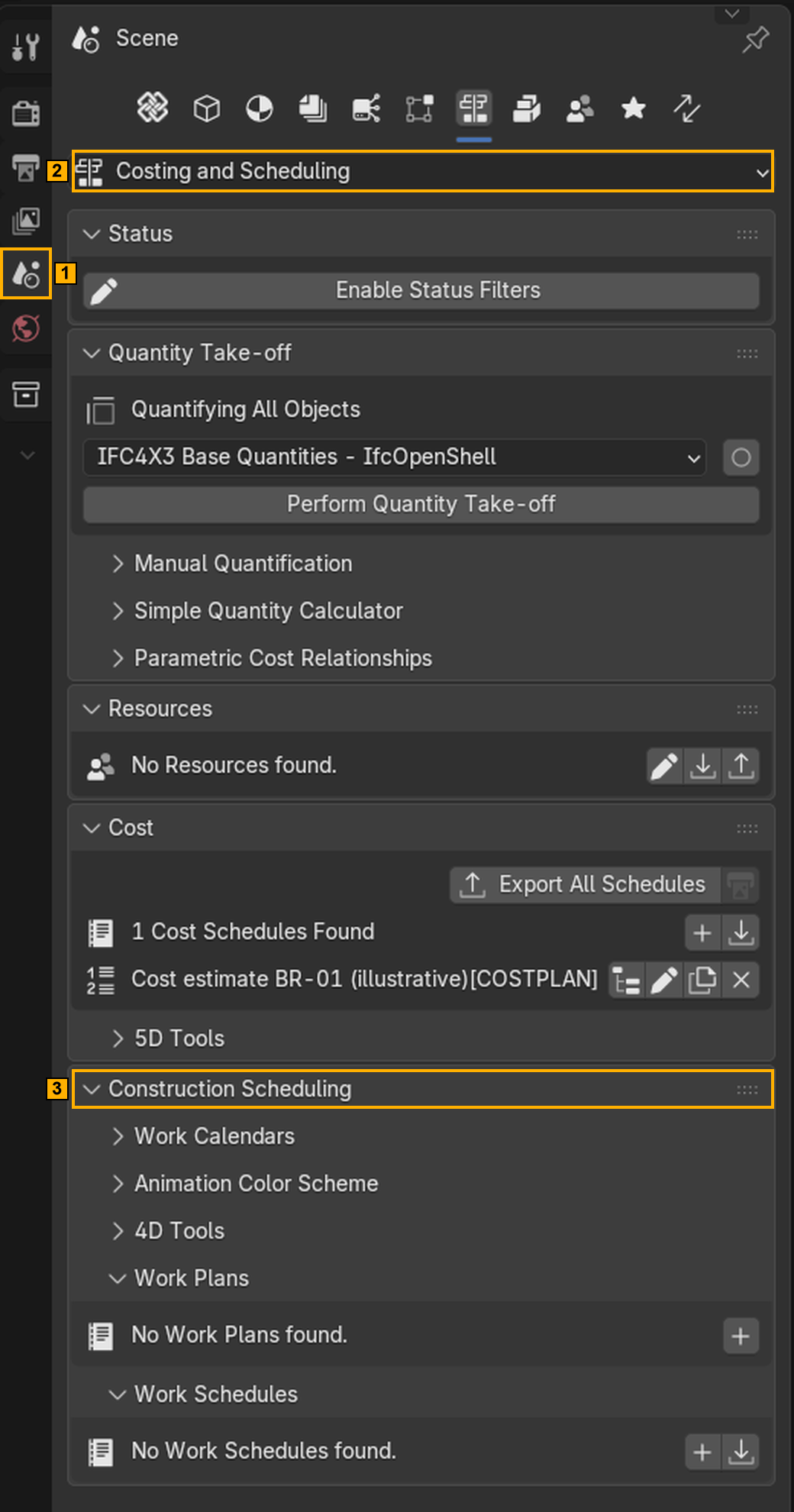
Task: Expand the 5D Tools subpanel
Action: pyautogui.click(x=168, y=1039)
